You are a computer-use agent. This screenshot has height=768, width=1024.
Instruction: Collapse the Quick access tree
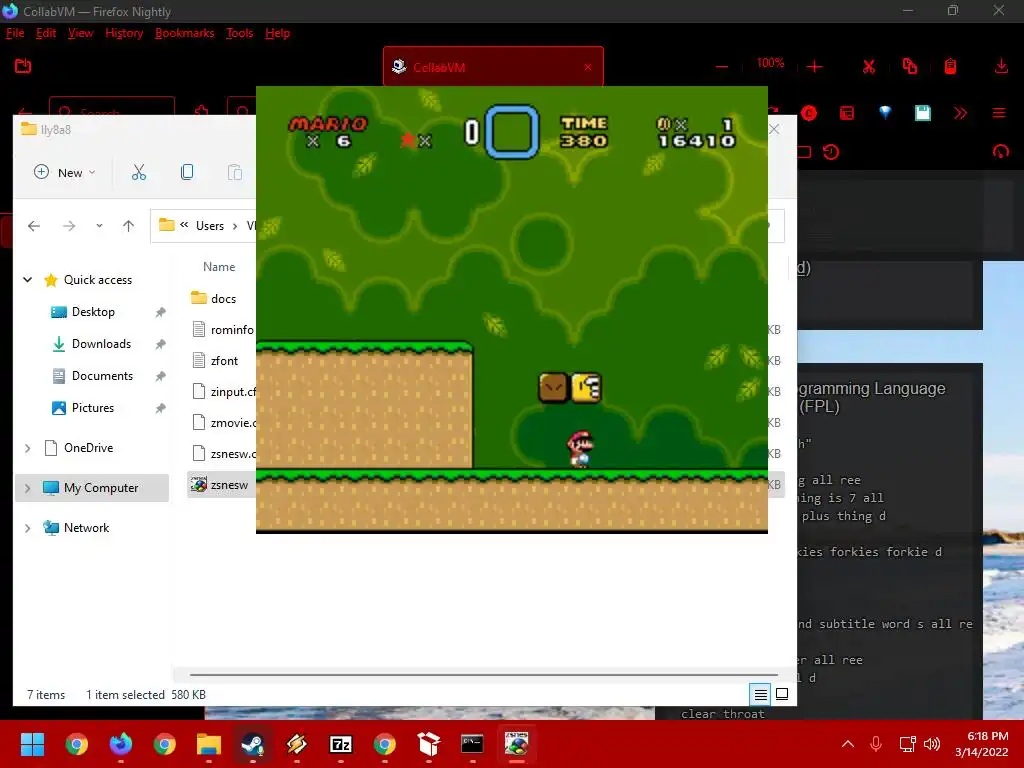(27, 280)
